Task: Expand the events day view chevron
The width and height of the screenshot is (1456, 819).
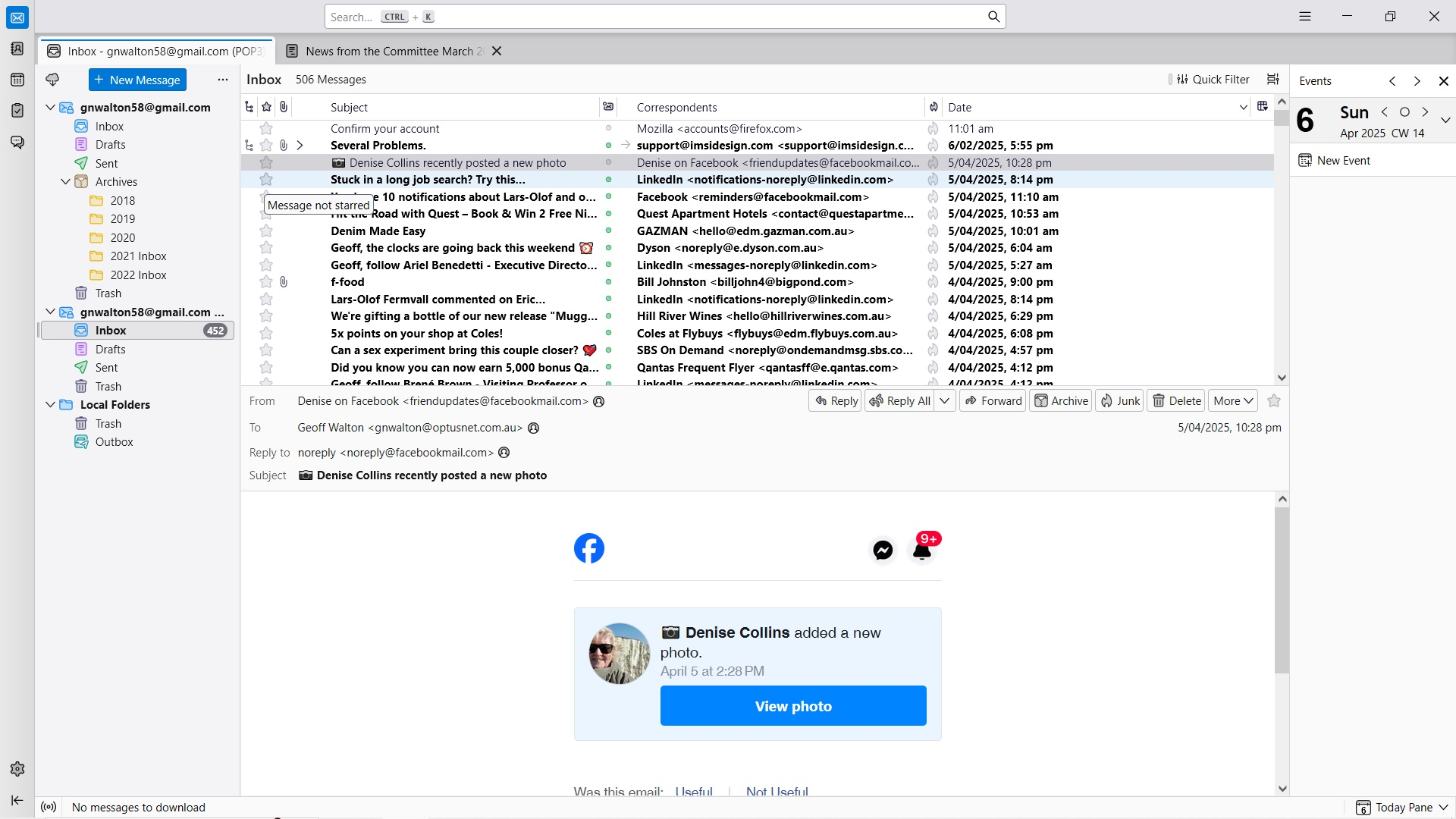Action: pyautogui.click(x=1445, y=120)
